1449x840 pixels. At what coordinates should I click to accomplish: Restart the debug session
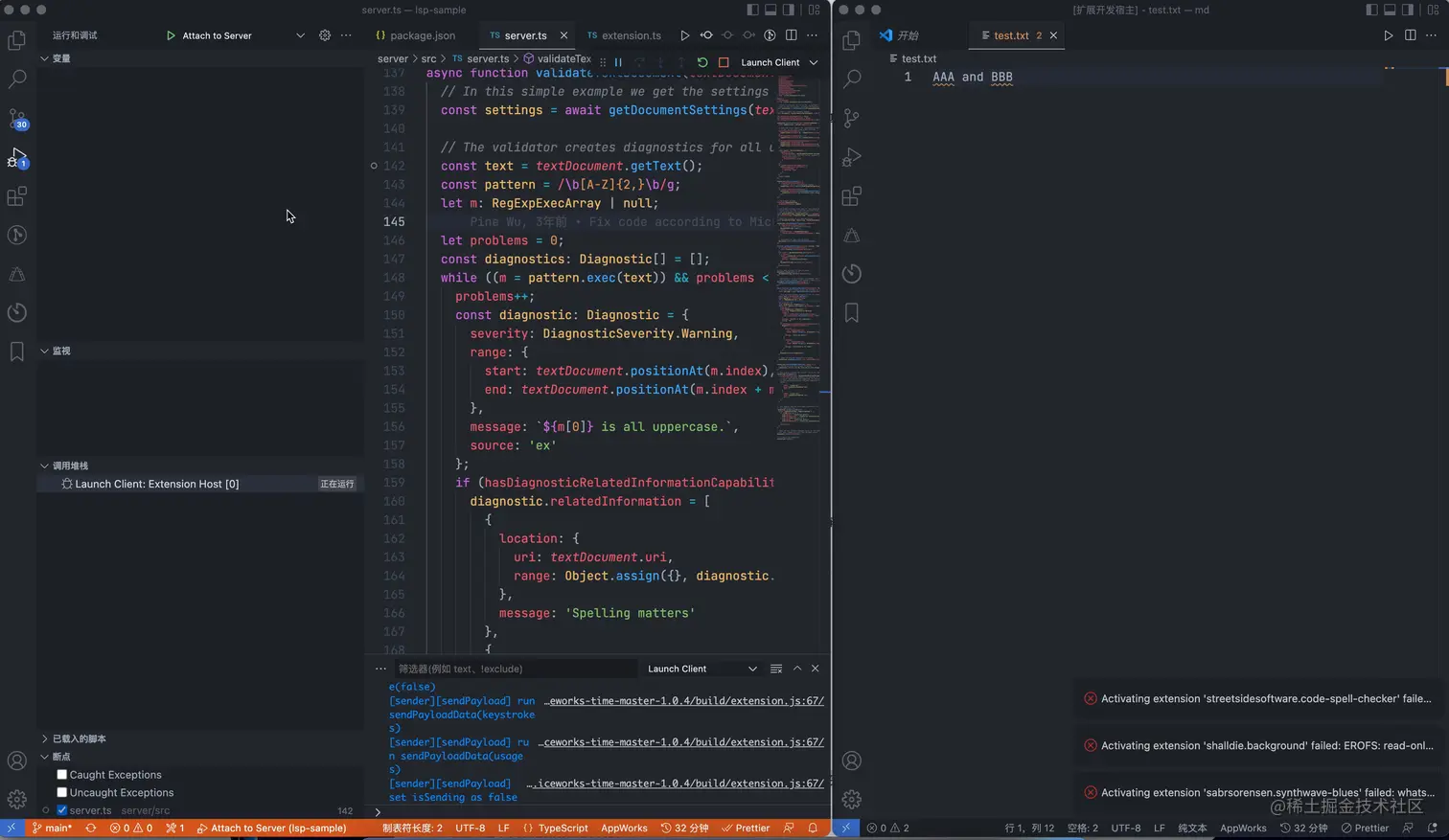[x=702, y=62]
